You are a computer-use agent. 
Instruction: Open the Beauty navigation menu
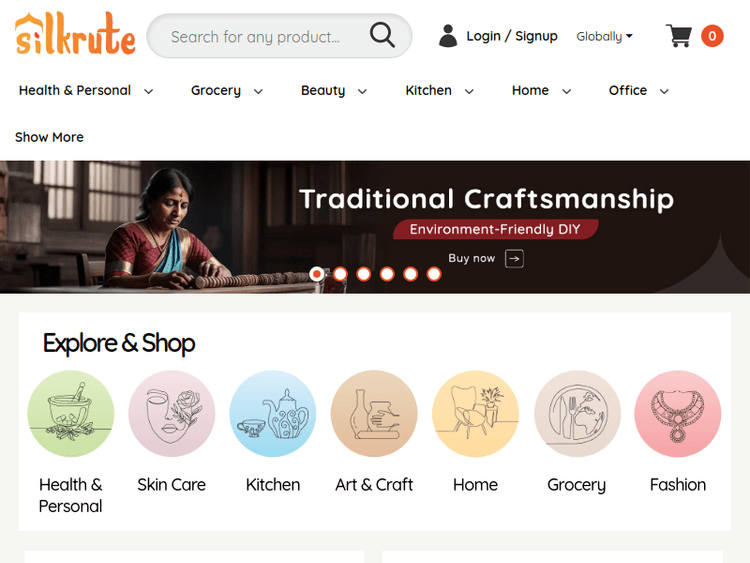coord(334,90)
